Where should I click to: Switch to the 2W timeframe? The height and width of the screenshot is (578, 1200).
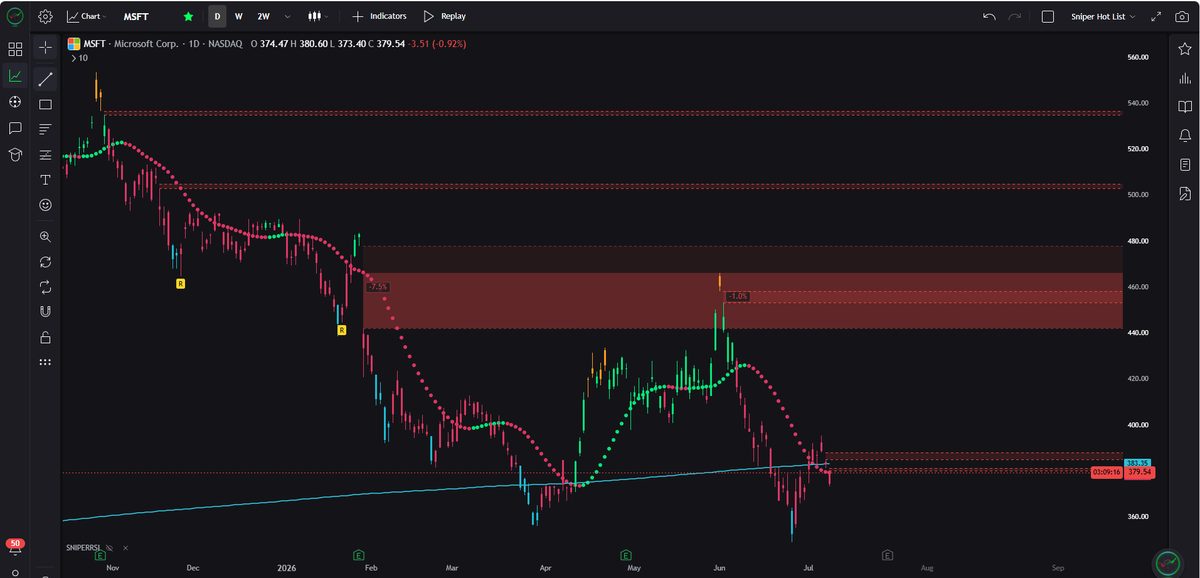click(263, 17)
